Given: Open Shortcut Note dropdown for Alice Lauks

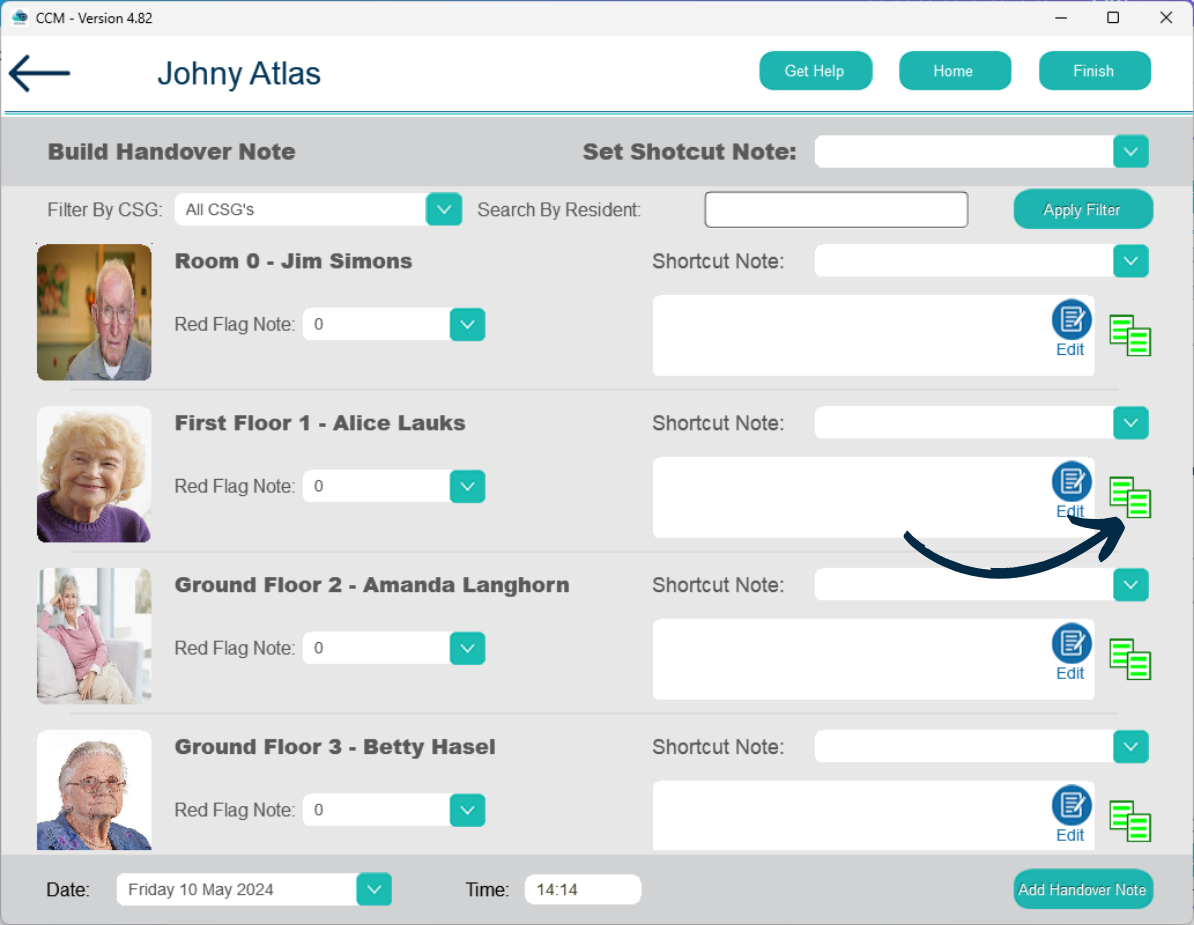Looking at the screenshot, I should [x=1131, y=423].
